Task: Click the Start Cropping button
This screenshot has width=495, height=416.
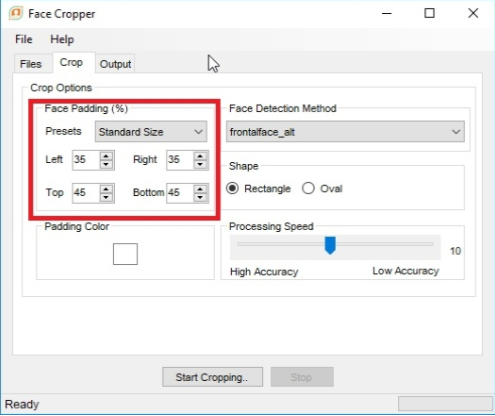Action: coord(212,377)
